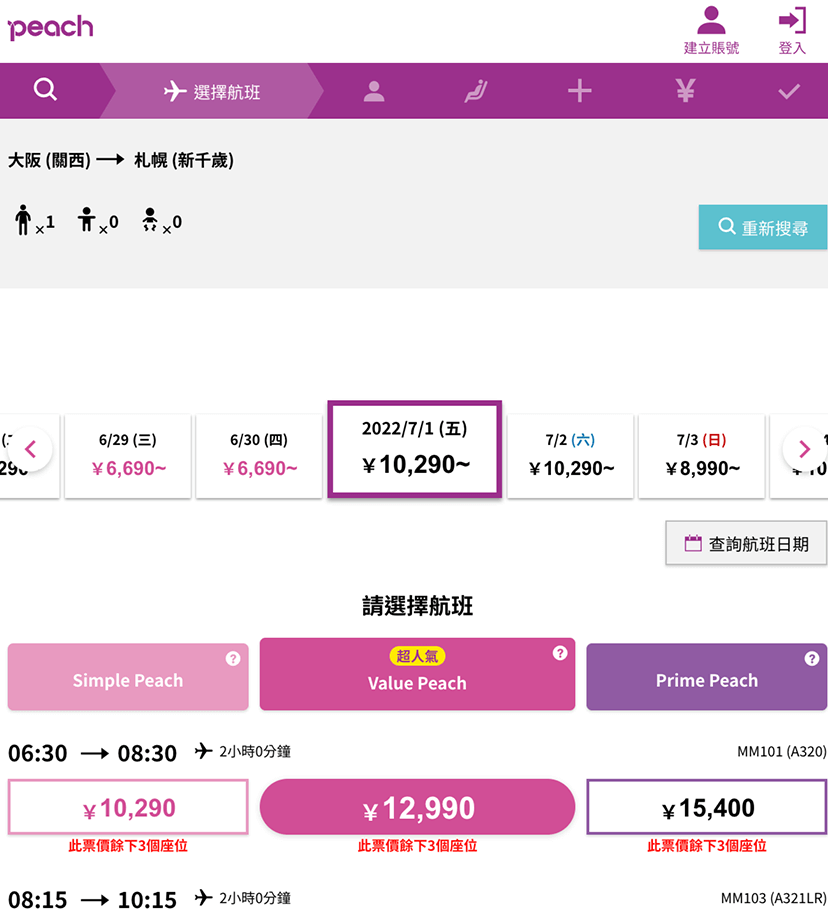Open the create account person icon
828x915 pixels.
711,21
